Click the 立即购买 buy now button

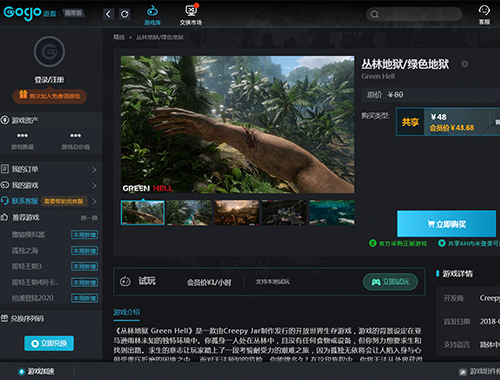(x=447, y=224)
